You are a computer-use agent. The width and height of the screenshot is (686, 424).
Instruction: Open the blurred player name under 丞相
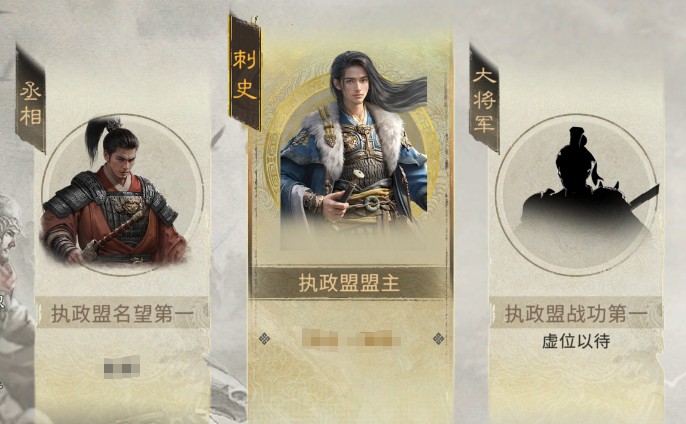tap(122, 367)
